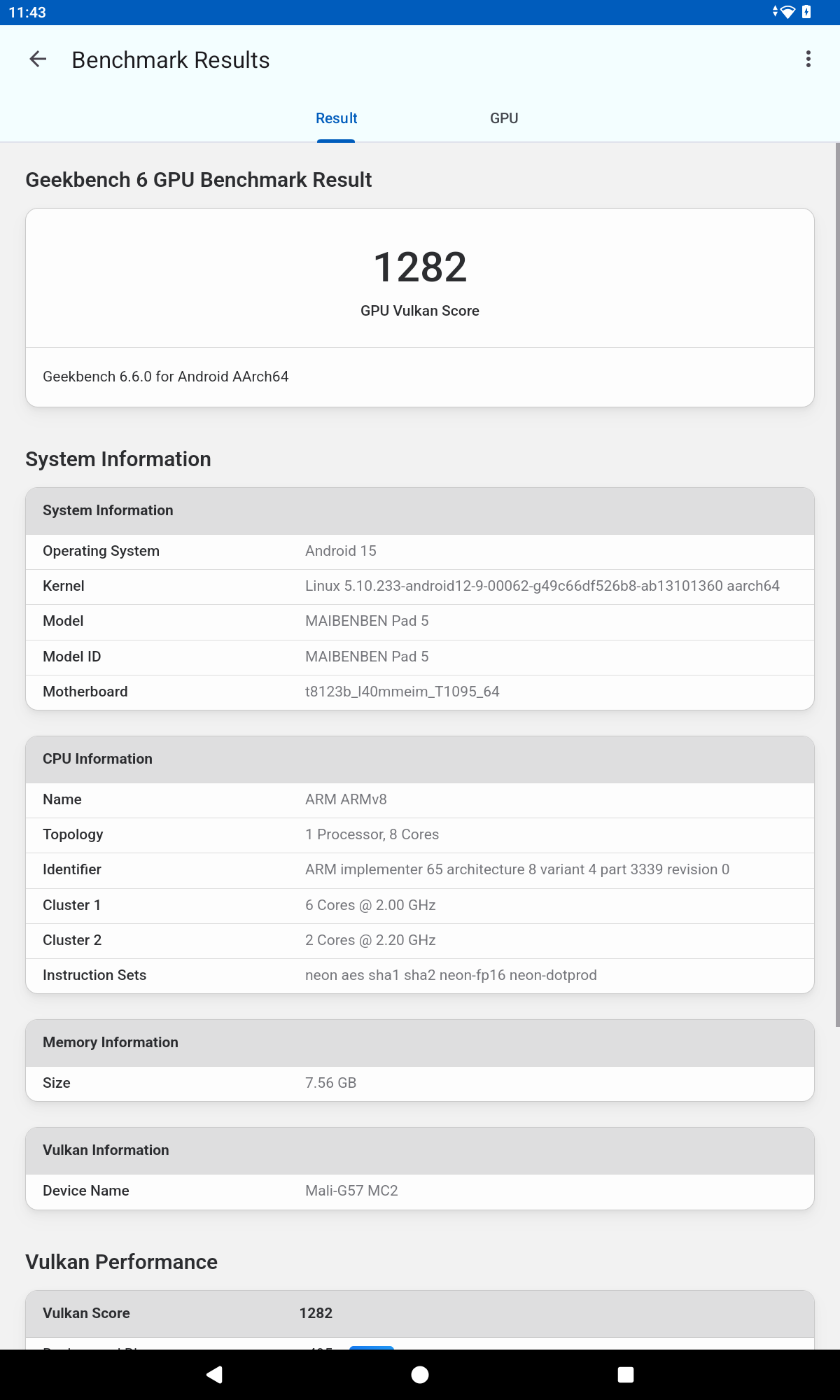Click Cluster 2 value 2 Cores @ 2.20 GHz
This screenshot has width=840, height=1400.
pos(370,940)
